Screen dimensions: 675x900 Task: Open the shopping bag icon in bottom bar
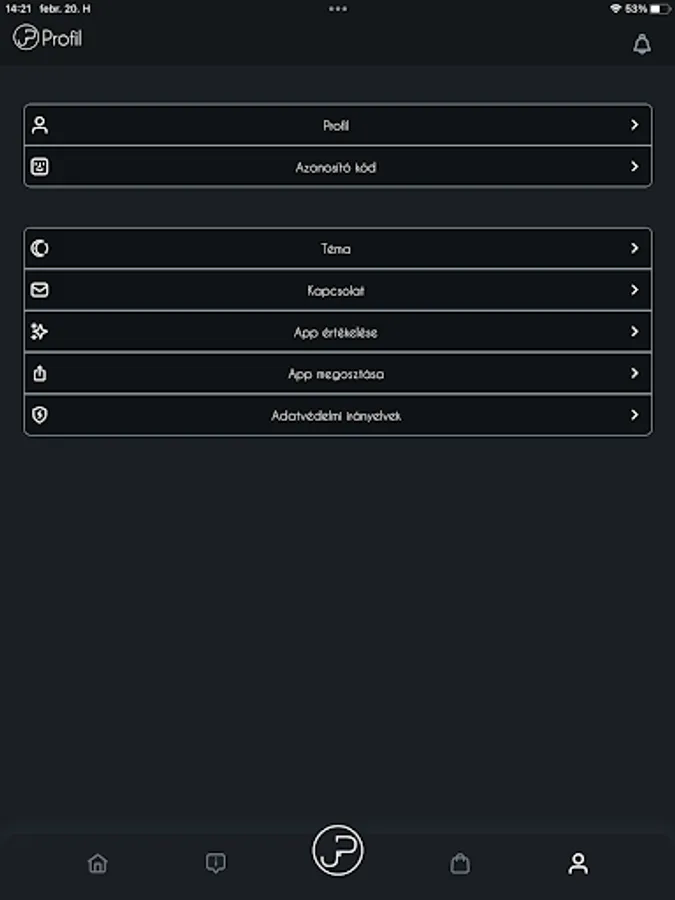[x=461, y=863]
